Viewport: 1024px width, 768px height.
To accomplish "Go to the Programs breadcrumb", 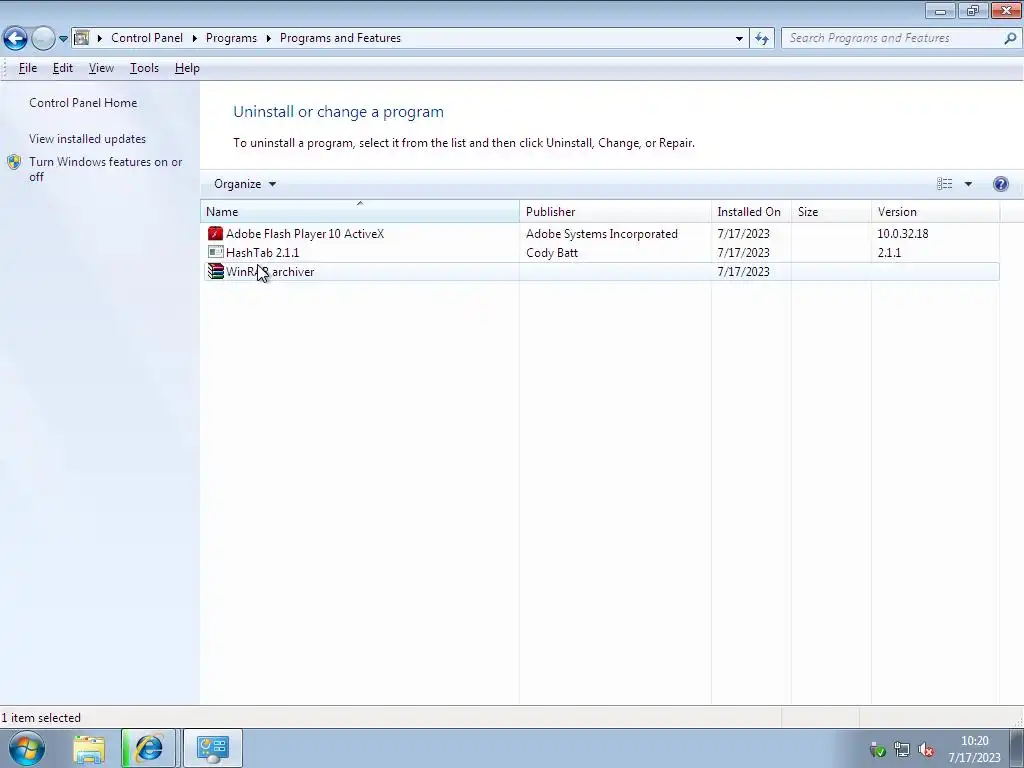I will tap(231, 38).
